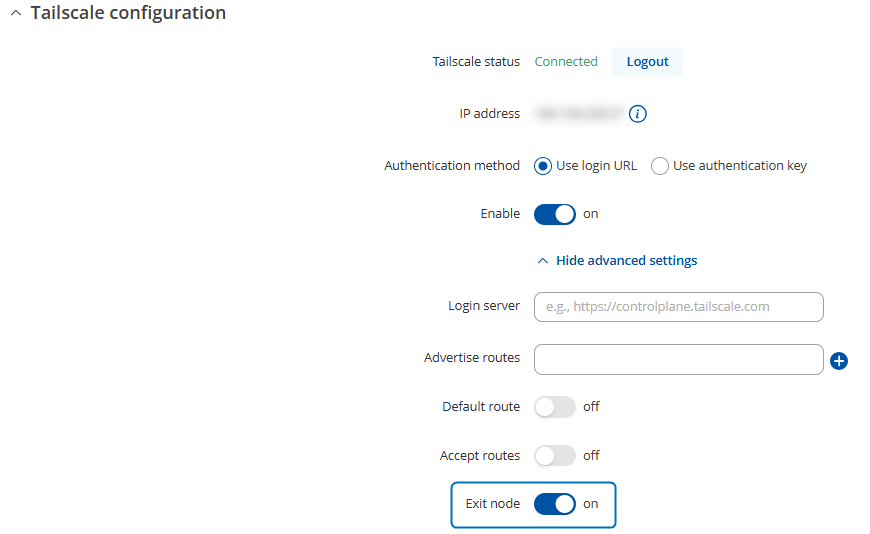Focus the Advertise routes input field
The height and width of the screenshot is (534, 870).
(678, 360)
